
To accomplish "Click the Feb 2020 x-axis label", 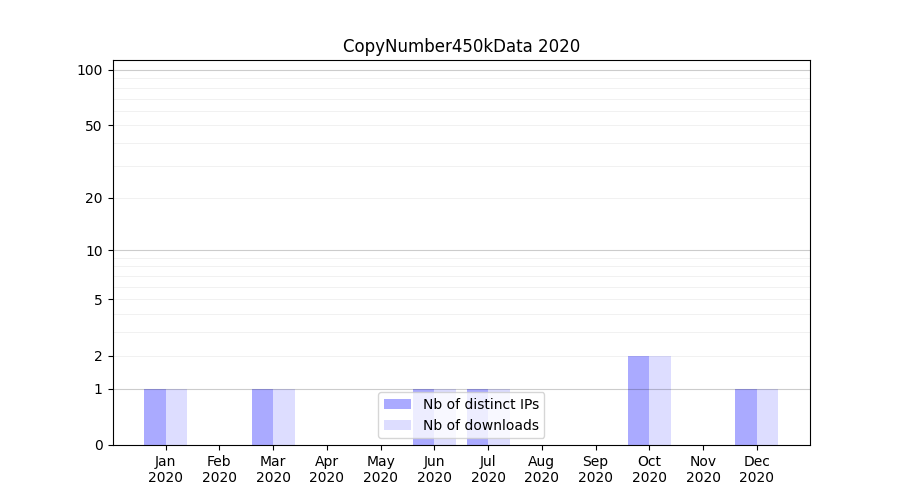I will click(219, 469).
